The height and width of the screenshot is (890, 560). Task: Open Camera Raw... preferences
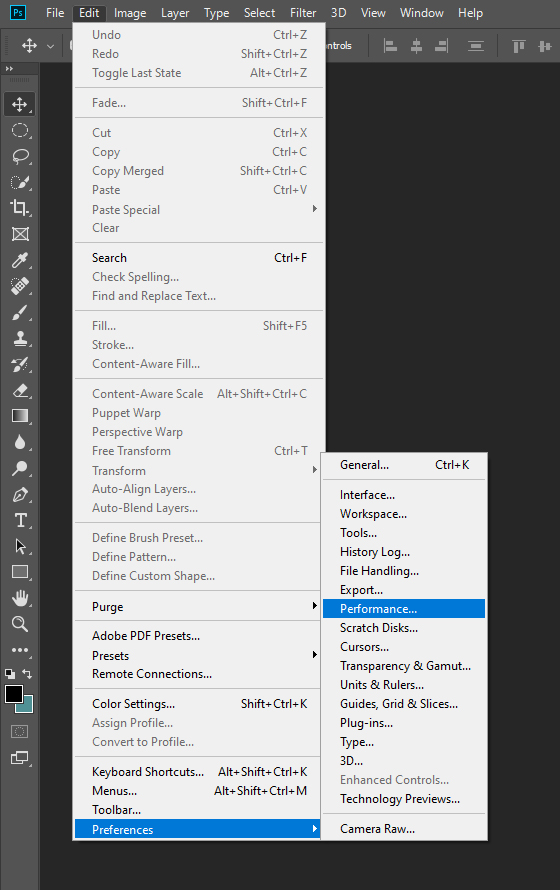404,829
